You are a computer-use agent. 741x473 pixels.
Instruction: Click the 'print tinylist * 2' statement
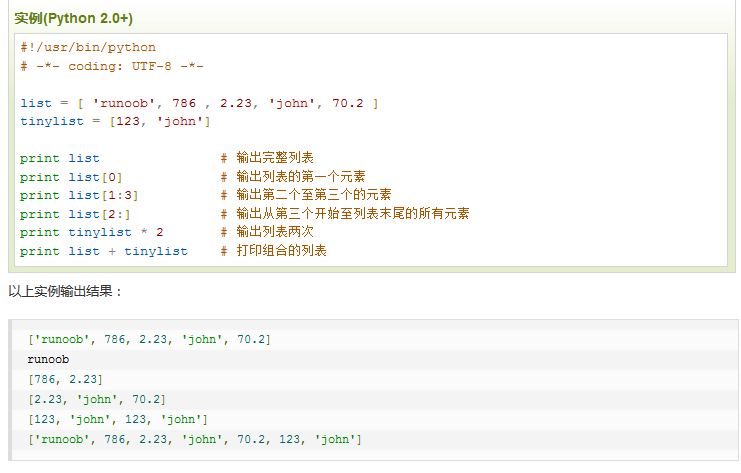(x=91, y=232)
